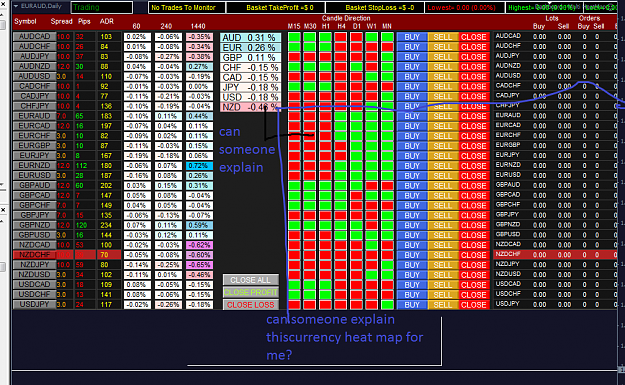Click NZDJPY -0.65% value in 1440 column
The width and height of the screenshot is (625, 385).
(199, 265)
